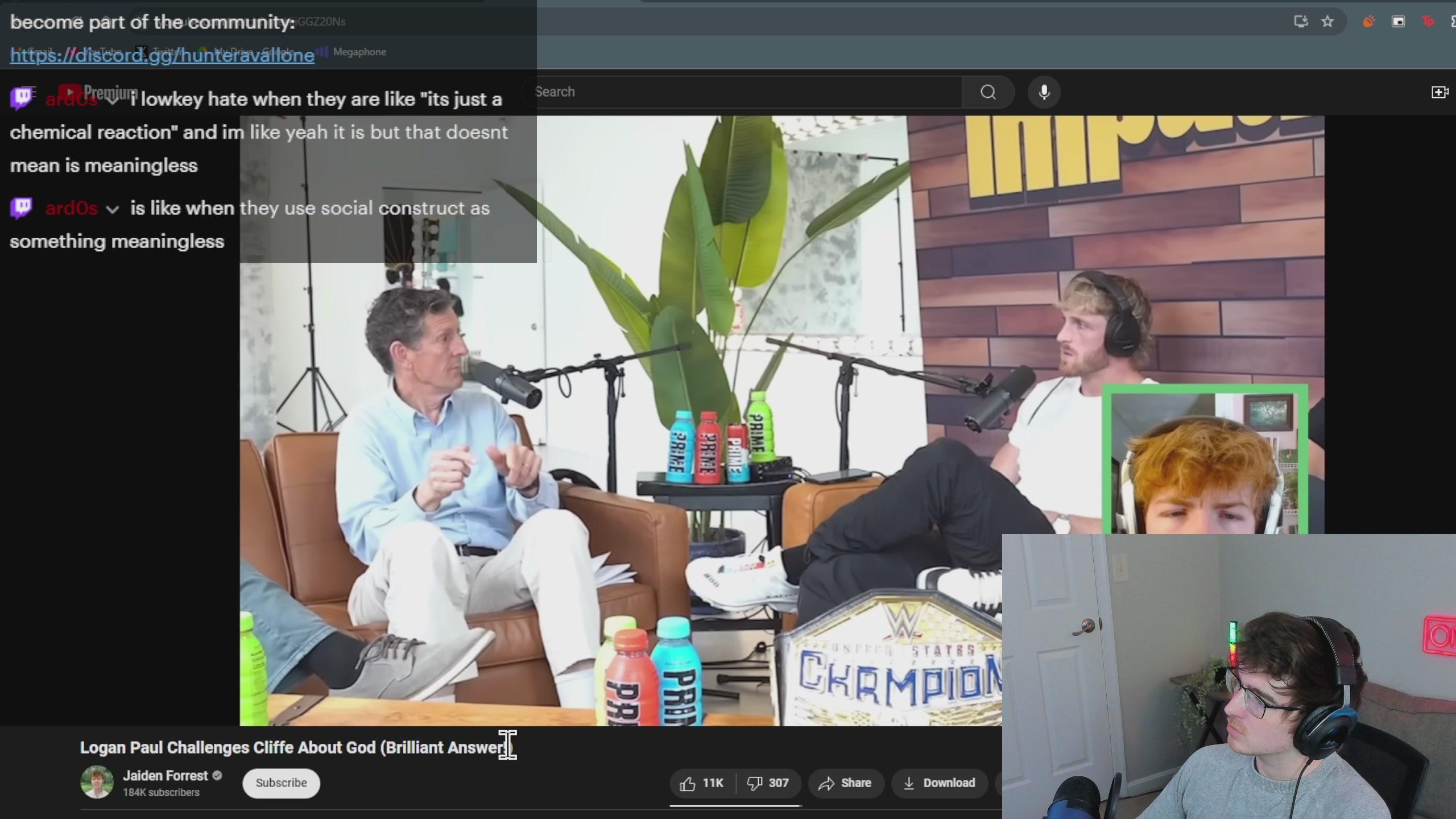Open the YouTube Create video icon
Screen dimensions: 1456x819
[x=1440, y=92]
